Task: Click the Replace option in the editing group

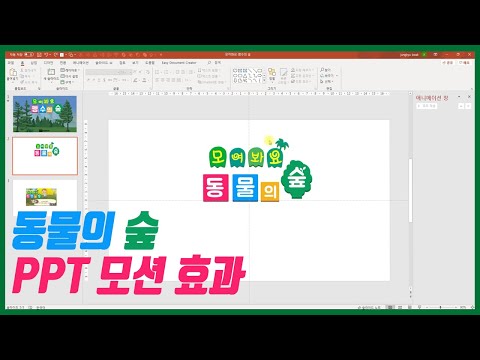Action: tap(329, 76)
